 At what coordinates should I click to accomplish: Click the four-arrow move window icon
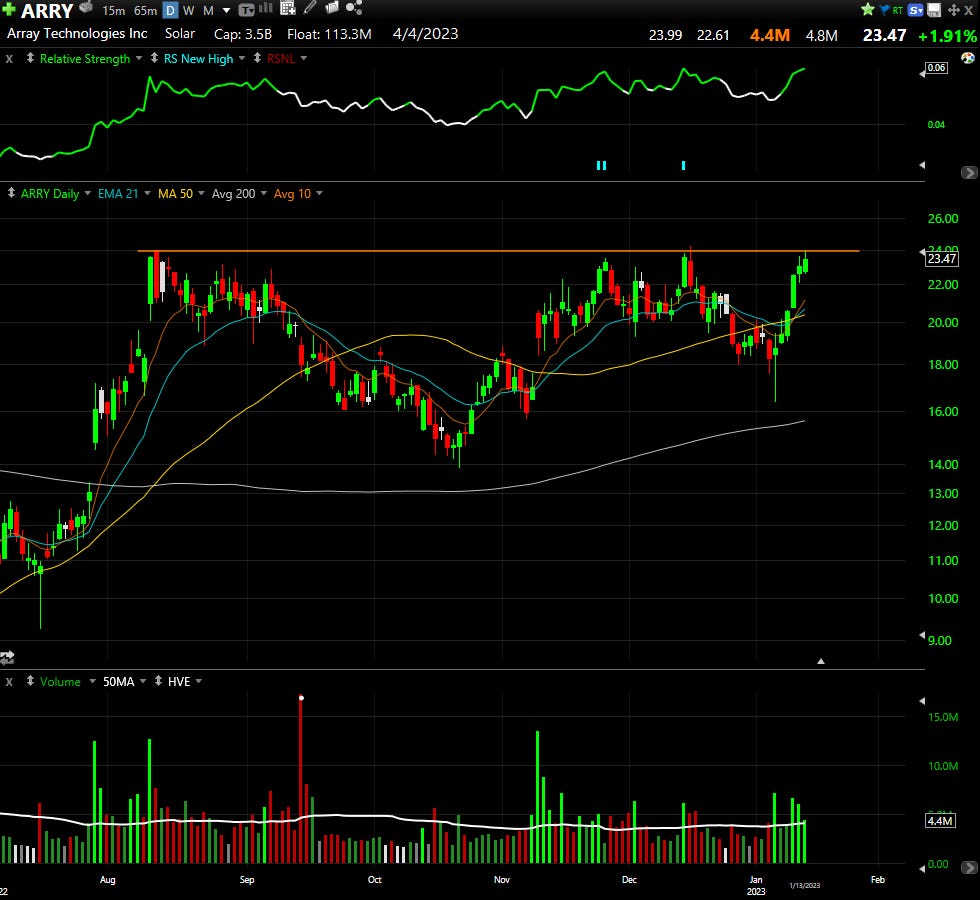coord(954,10)
